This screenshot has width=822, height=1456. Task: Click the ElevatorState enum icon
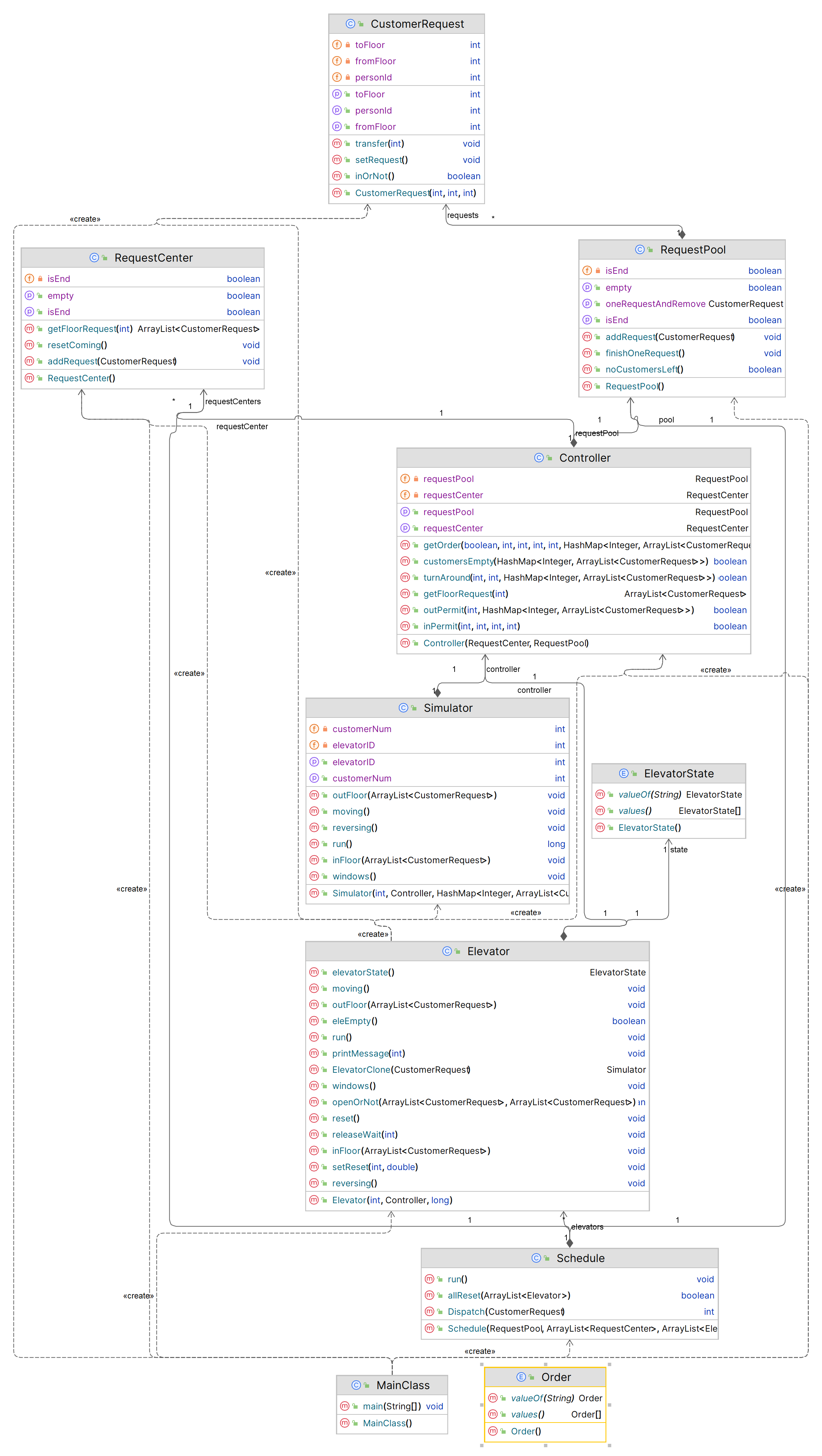click(624, 773)
